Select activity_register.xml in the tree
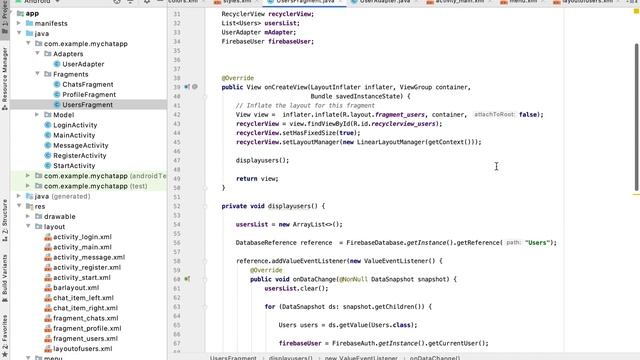 (88, 267)
